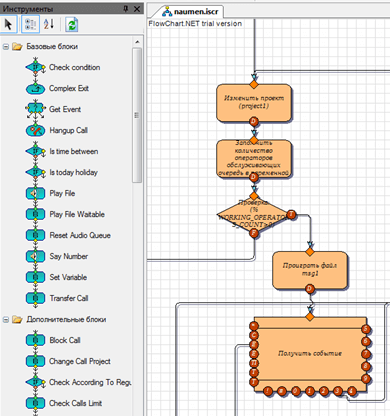Click the Transfer Call label text
This screenshot has width=390, height=417.
pyautogui.click(x=69, y=298)
